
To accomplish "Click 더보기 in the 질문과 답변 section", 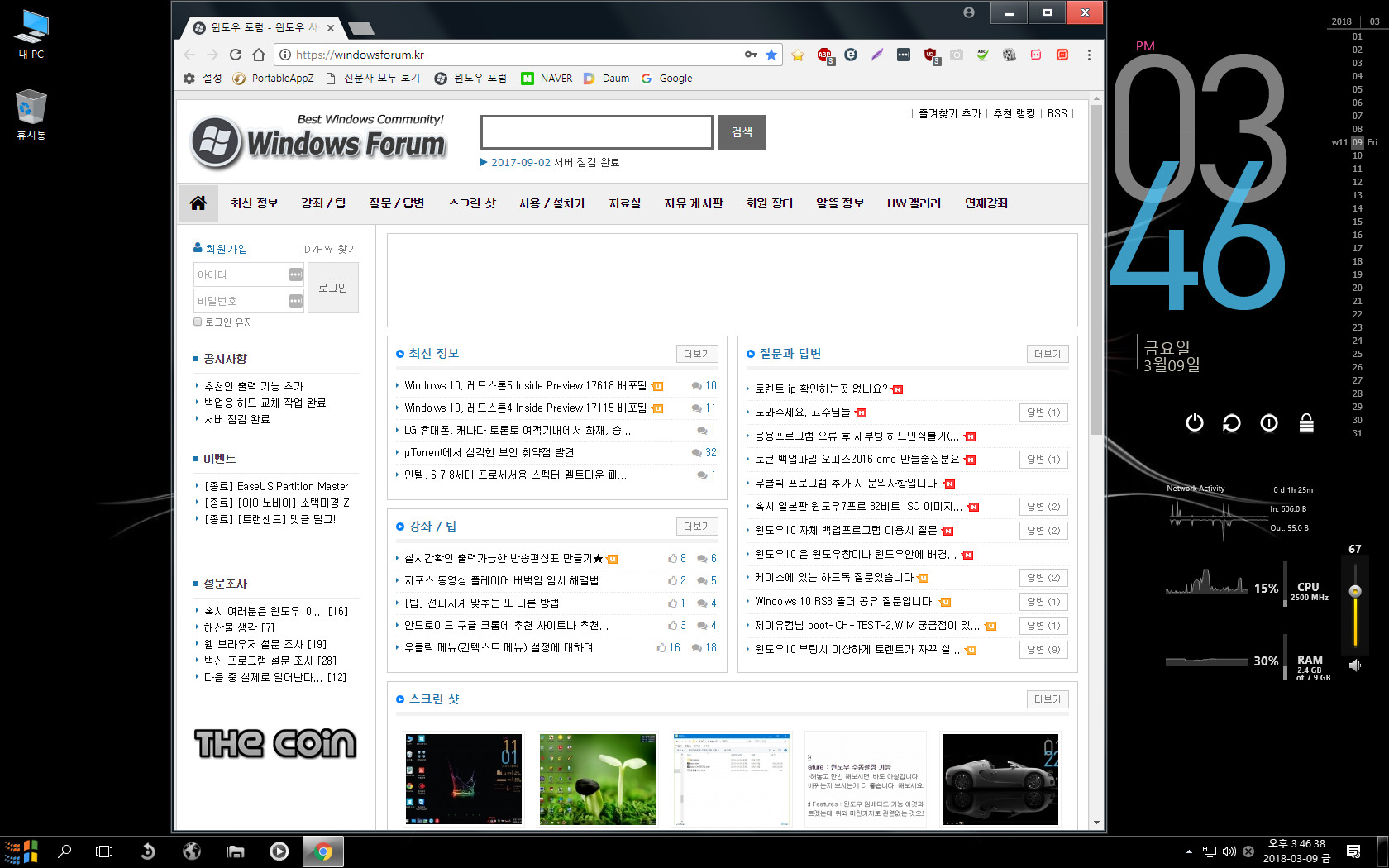I will pos(1048,354).
